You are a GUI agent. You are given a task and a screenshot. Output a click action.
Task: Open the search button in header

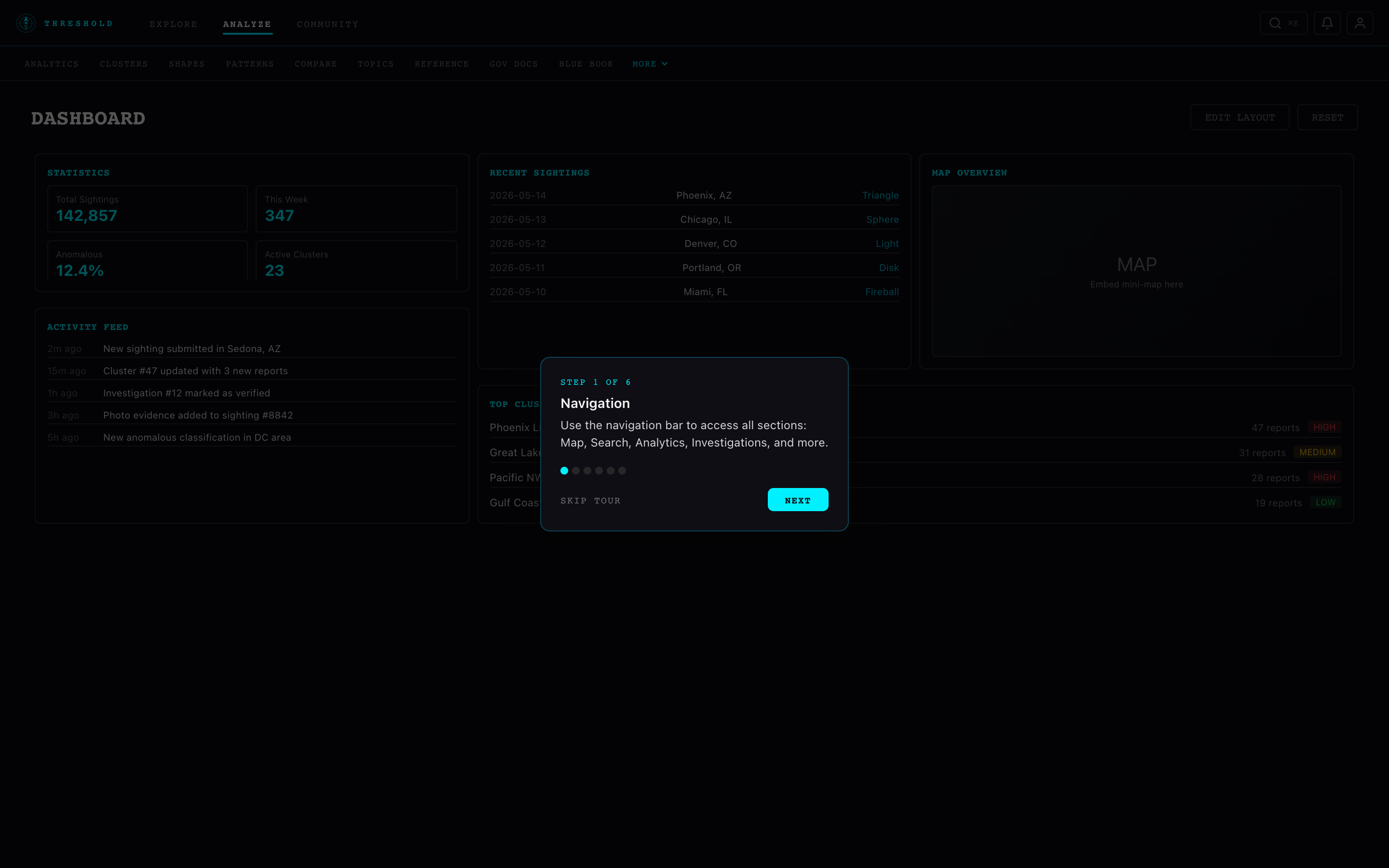1283,23
